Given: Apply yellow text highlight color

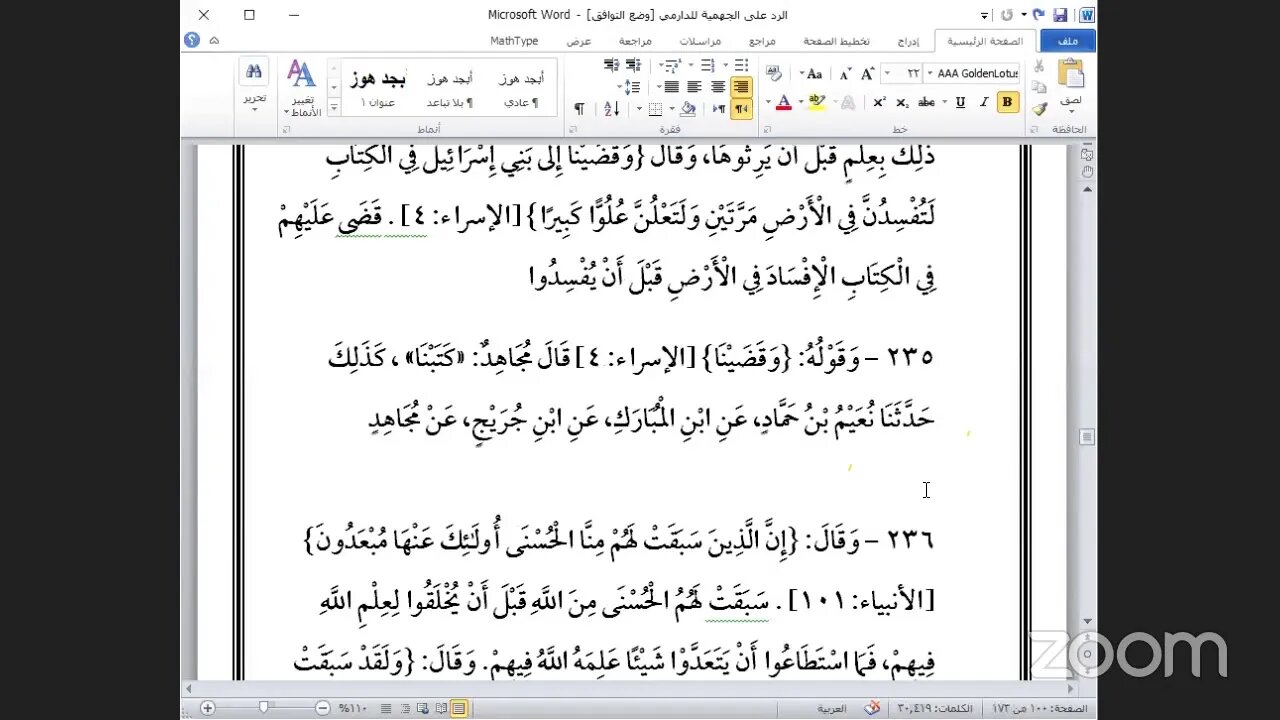Looking at the screenshot, I should 816,102.
